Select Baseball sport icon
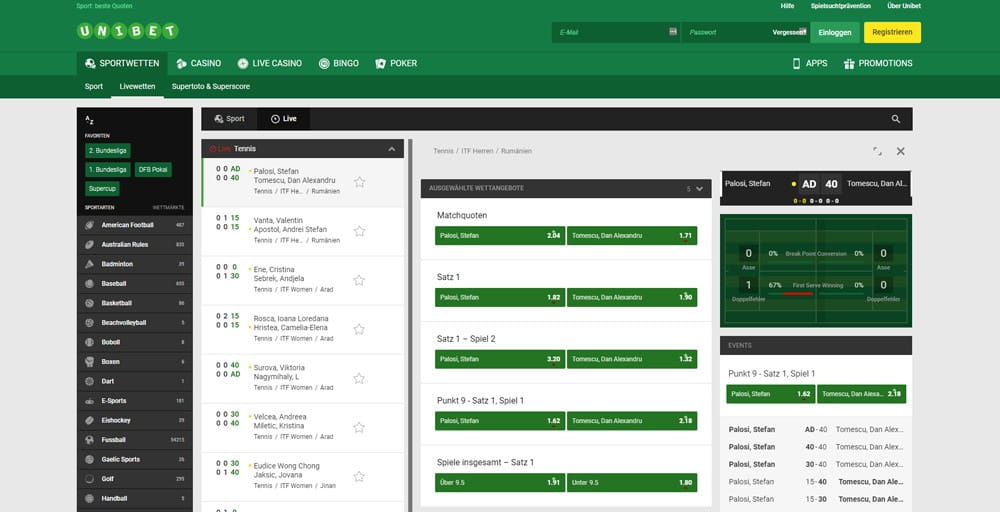1000x512 pixels. point(89,284)
